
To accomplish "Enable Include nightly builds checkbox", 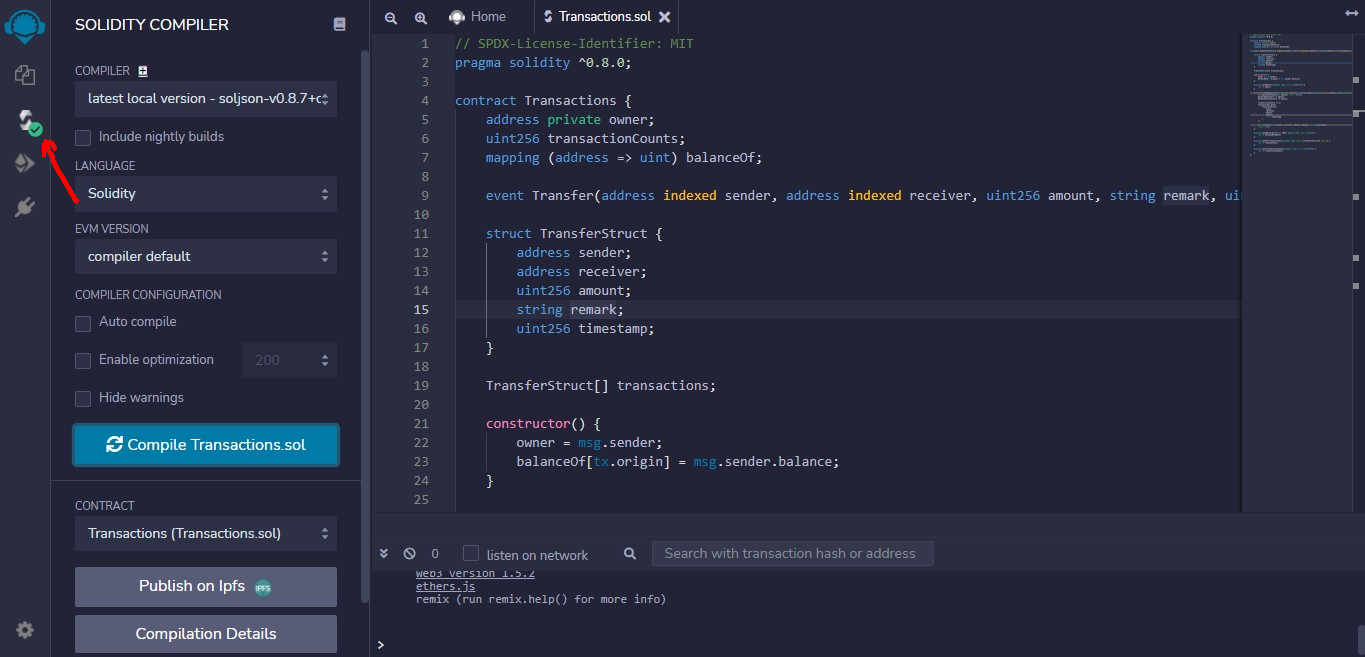I will click(x=83, y=137).
